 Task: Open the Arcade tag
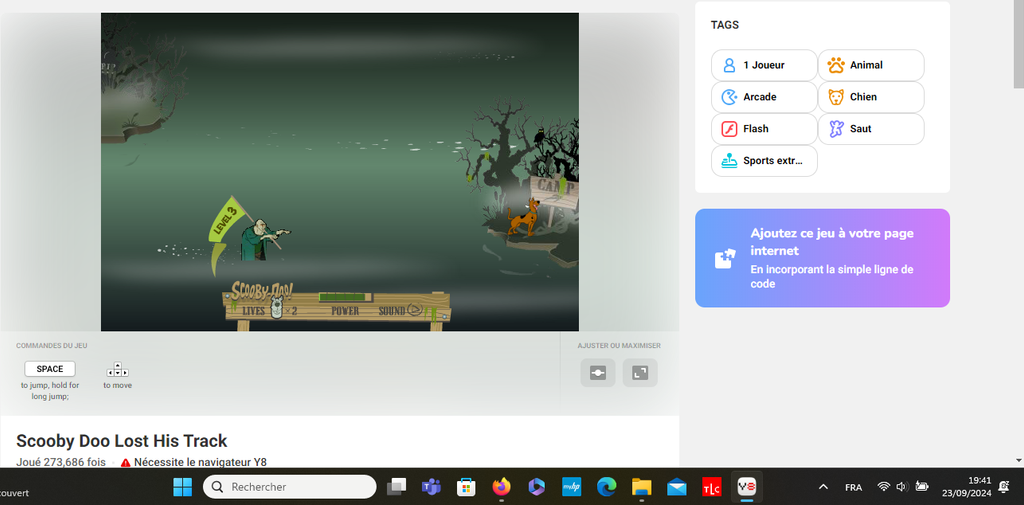(x=764, y=97)
